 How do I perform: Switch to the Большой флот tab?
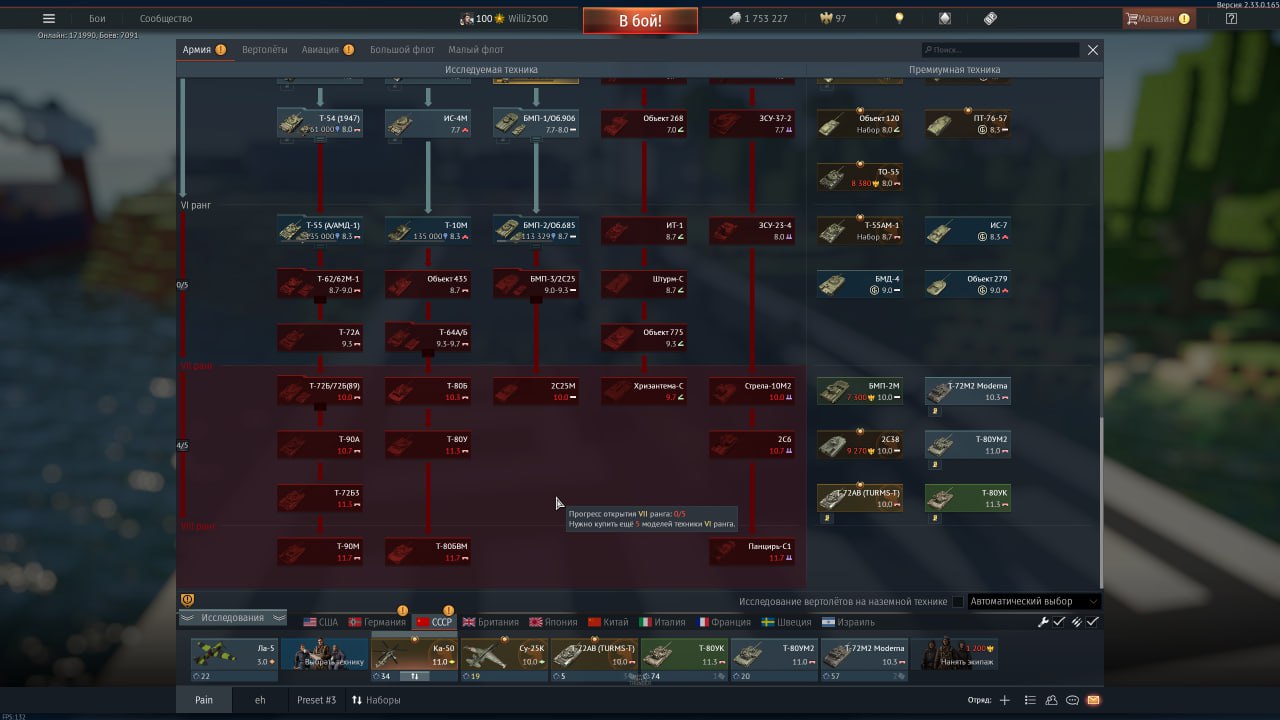tap(402, 50)
